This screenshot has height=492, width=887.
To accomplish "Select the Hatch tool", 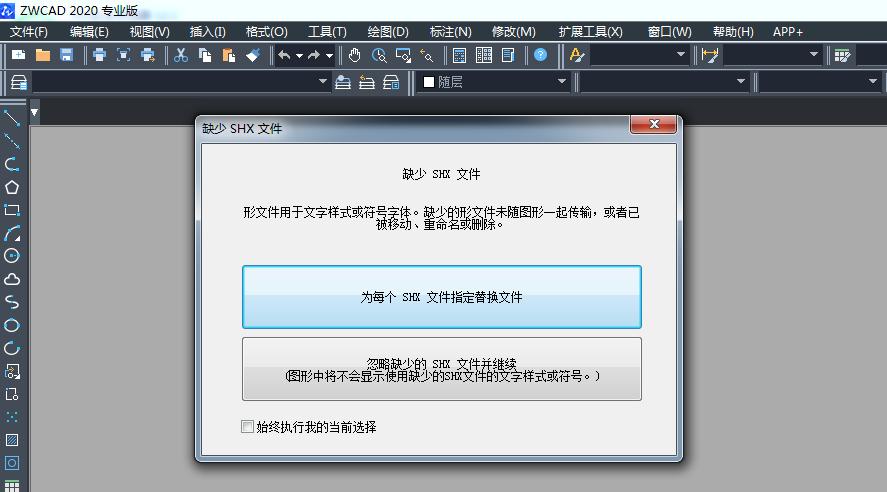I will pos(12,440).
